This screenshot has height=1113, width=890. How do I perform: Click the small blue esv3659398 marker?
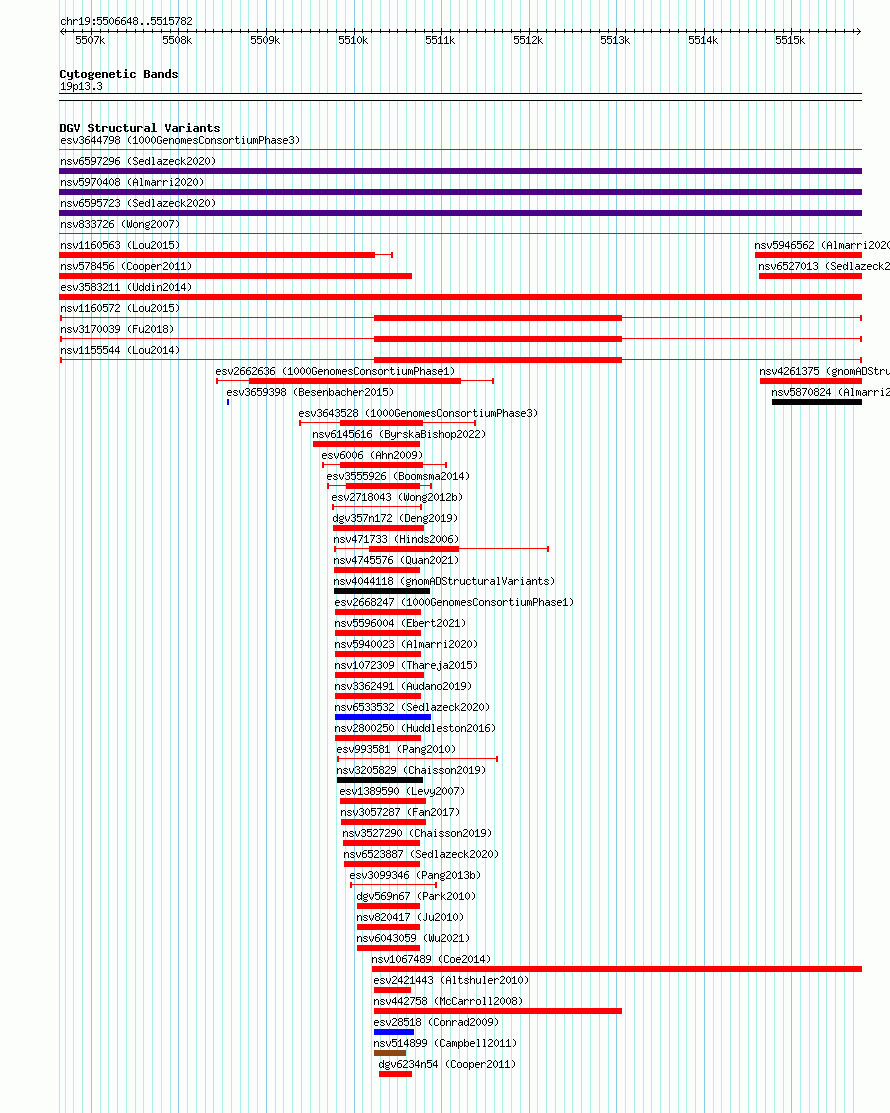click(228, 402)
